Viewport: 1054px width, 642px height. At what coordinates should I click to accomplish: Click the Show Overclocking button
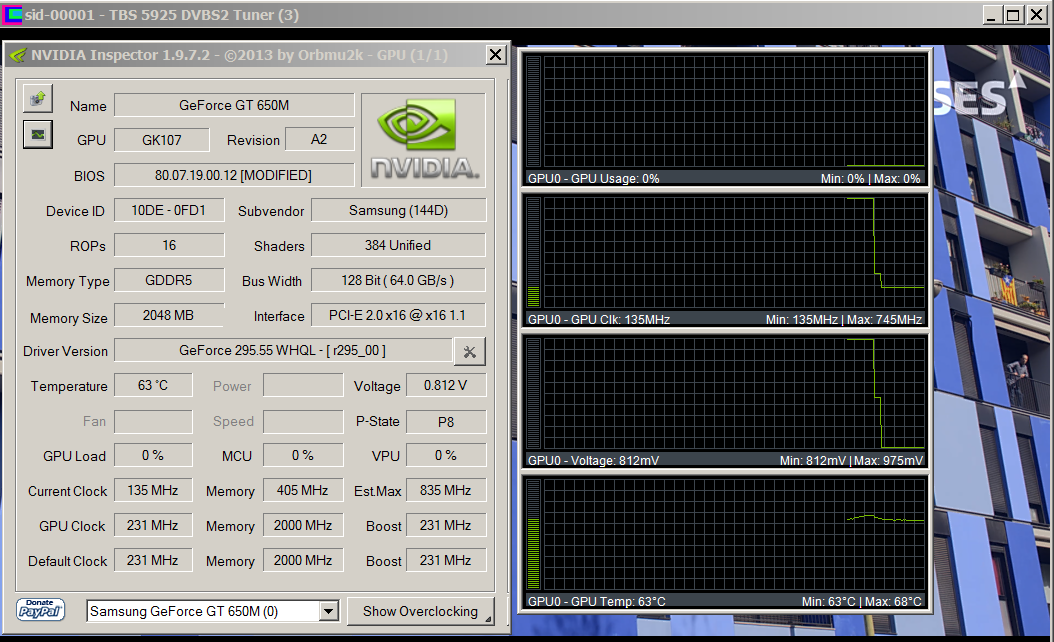tap(421, 611)
